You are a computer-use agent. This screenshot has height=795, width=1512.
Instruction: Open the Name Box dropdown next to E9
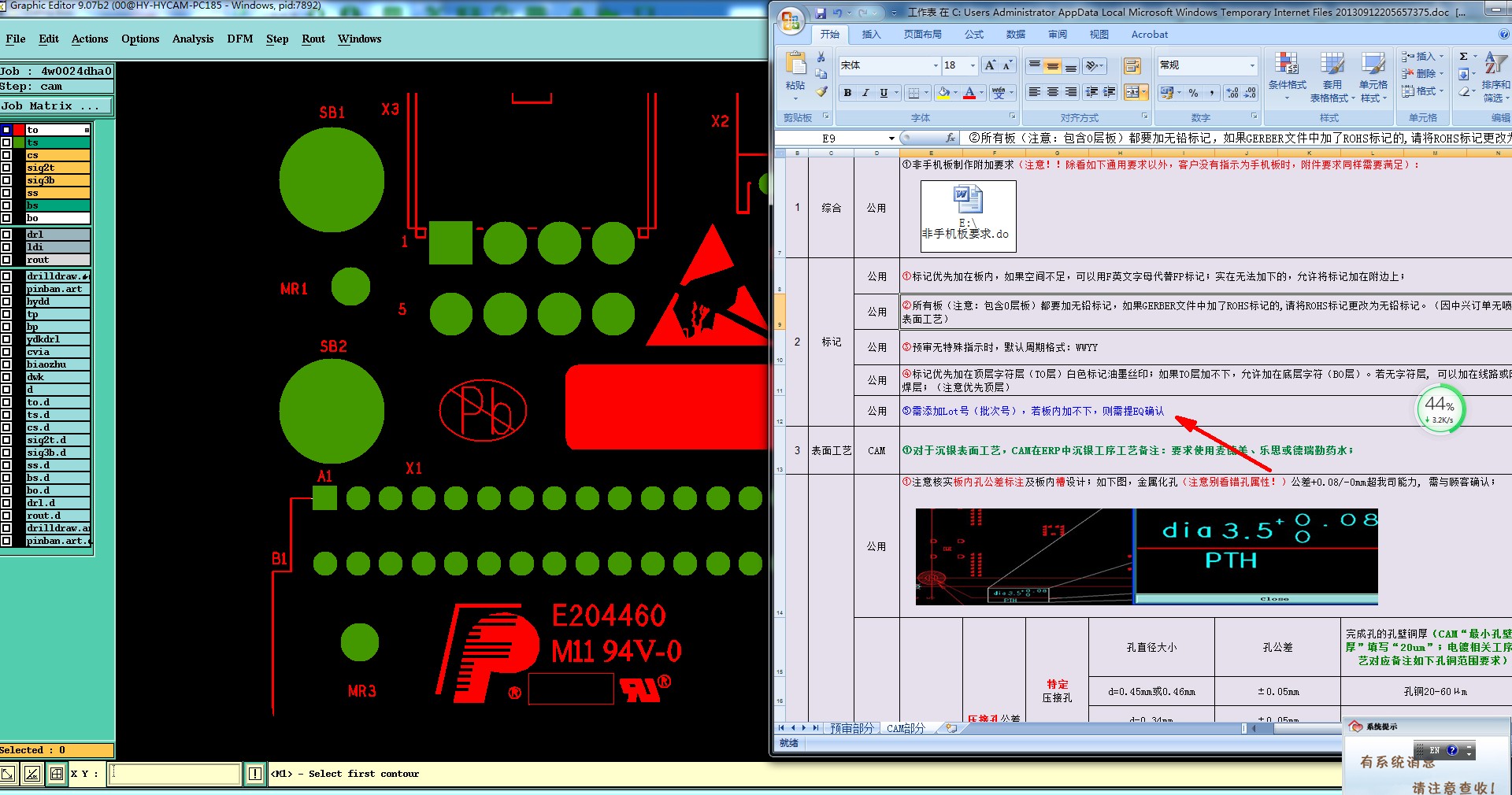[x=891, y=139]
